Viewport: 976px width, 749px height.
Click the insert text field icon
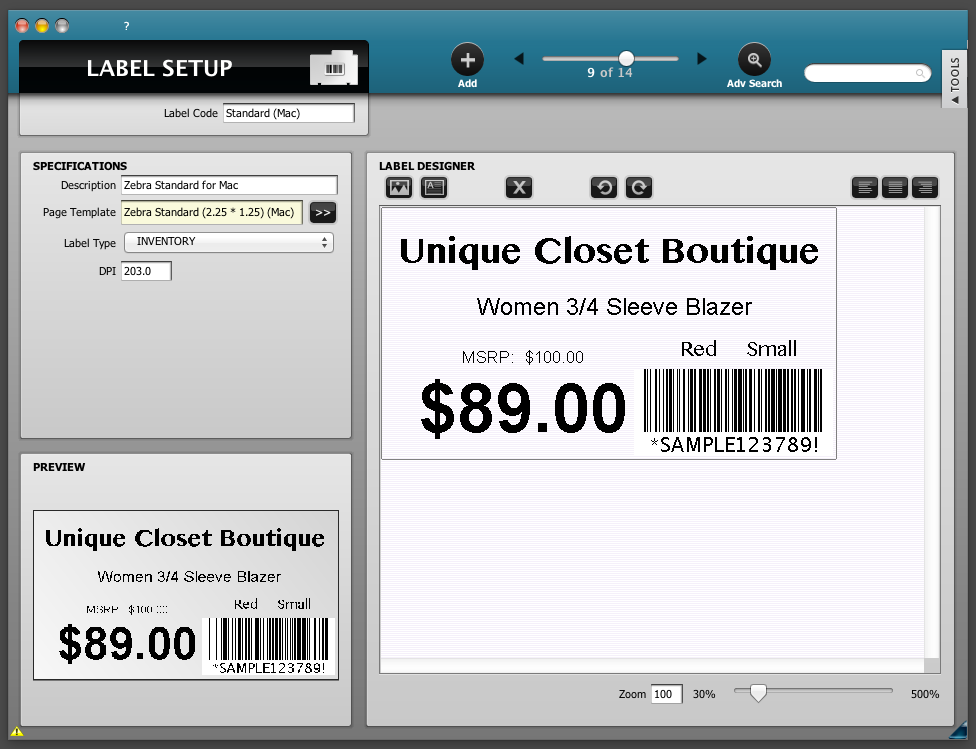433,187
